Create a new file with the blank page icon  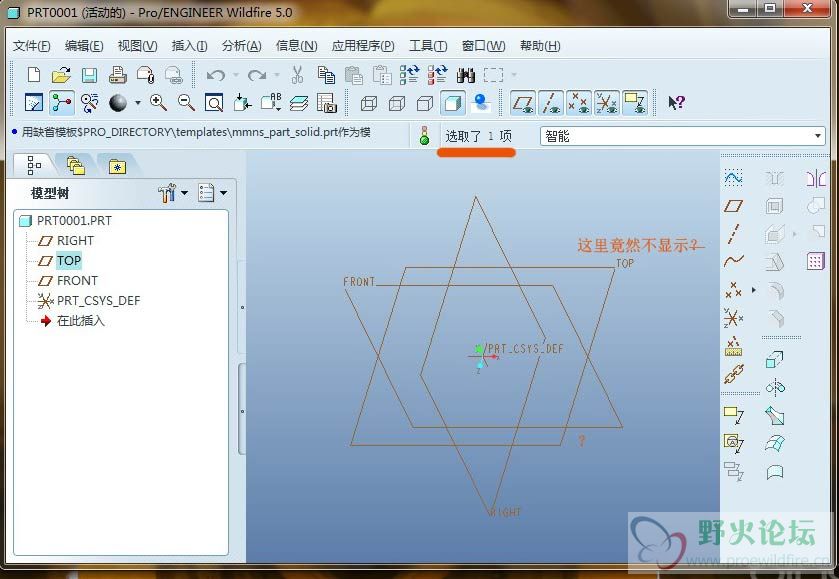[34, 75]
